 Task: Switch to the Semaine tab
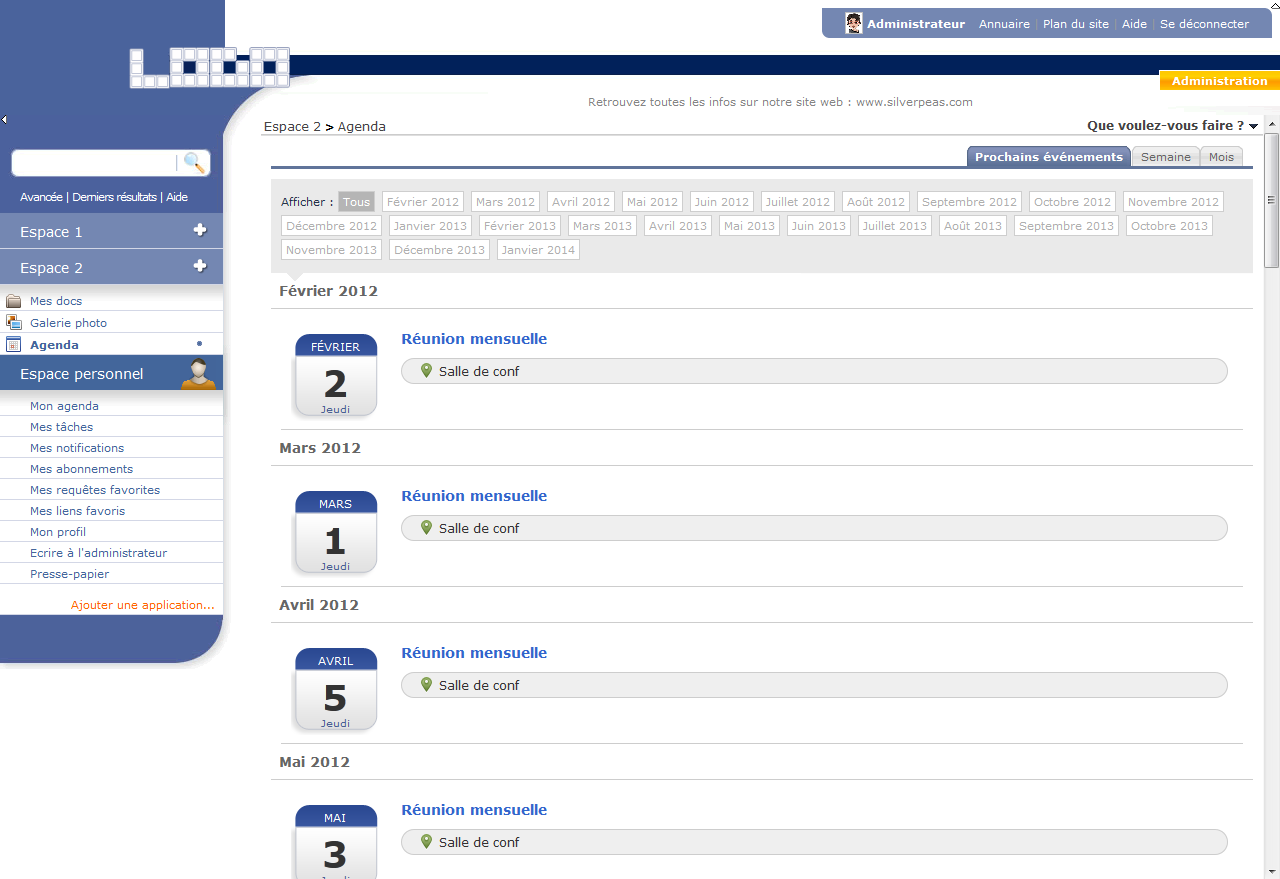click(x=1165, y=157)
